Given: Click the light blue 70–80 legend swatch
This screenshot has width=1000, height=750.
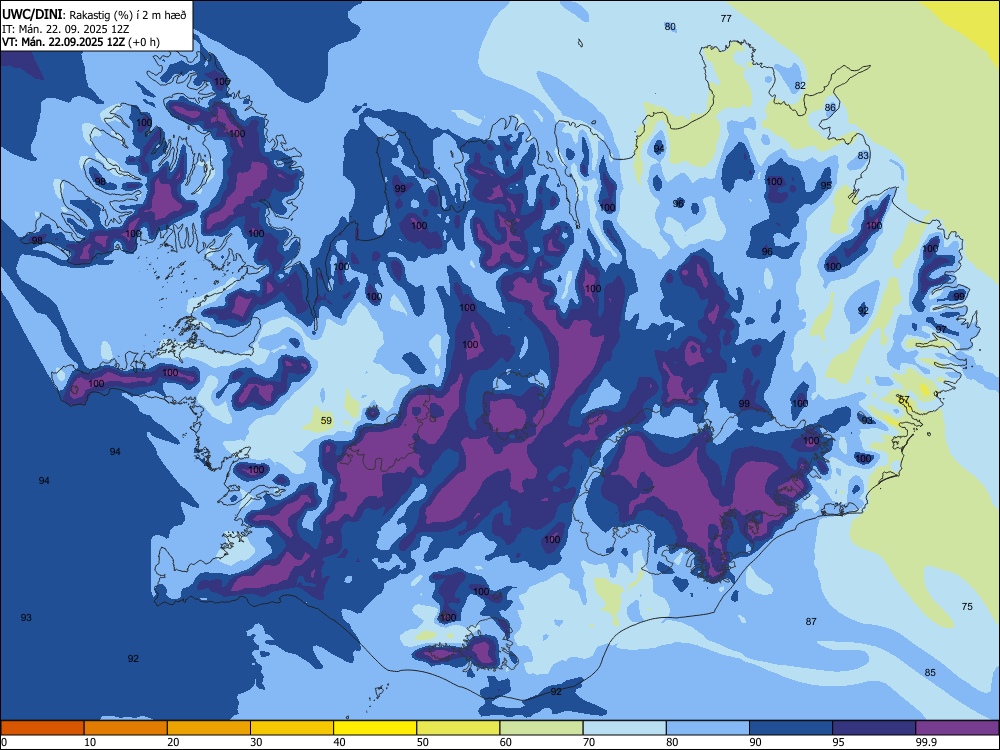Looking at the screenshot, I should 624,728.
